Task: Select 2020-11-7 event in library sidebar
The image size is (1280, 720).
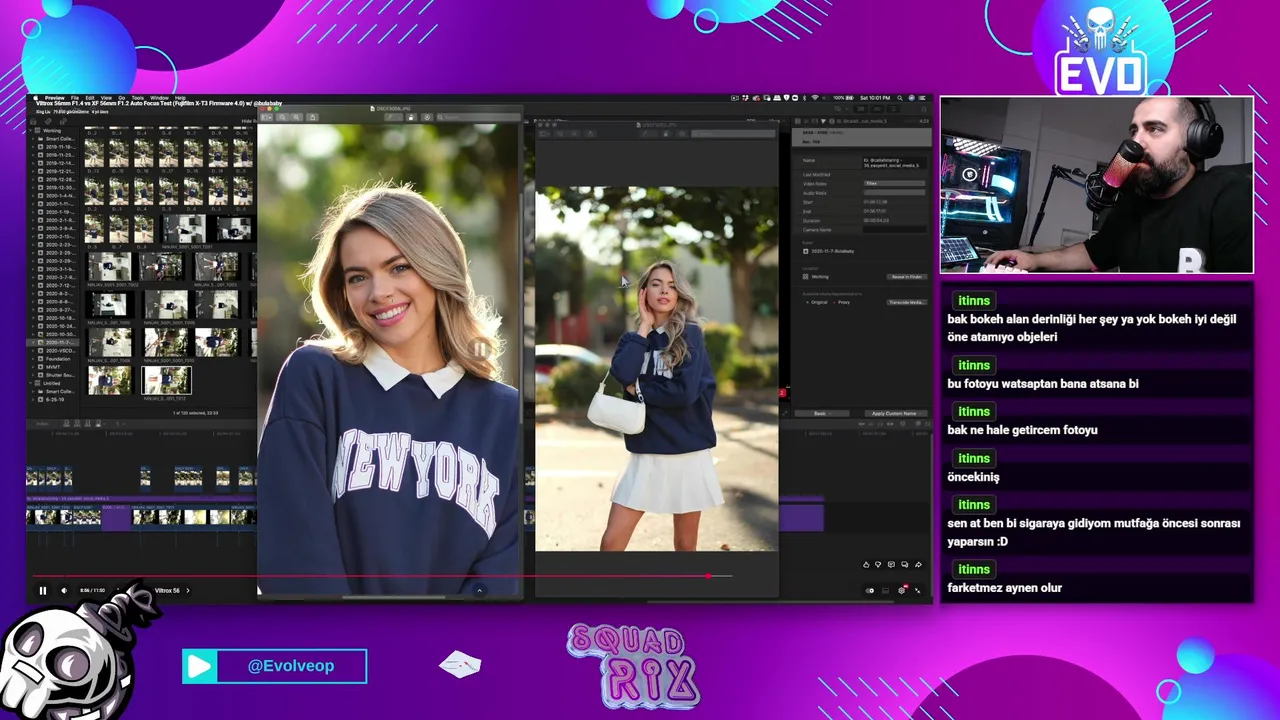Action: click(x=53, y=343)
